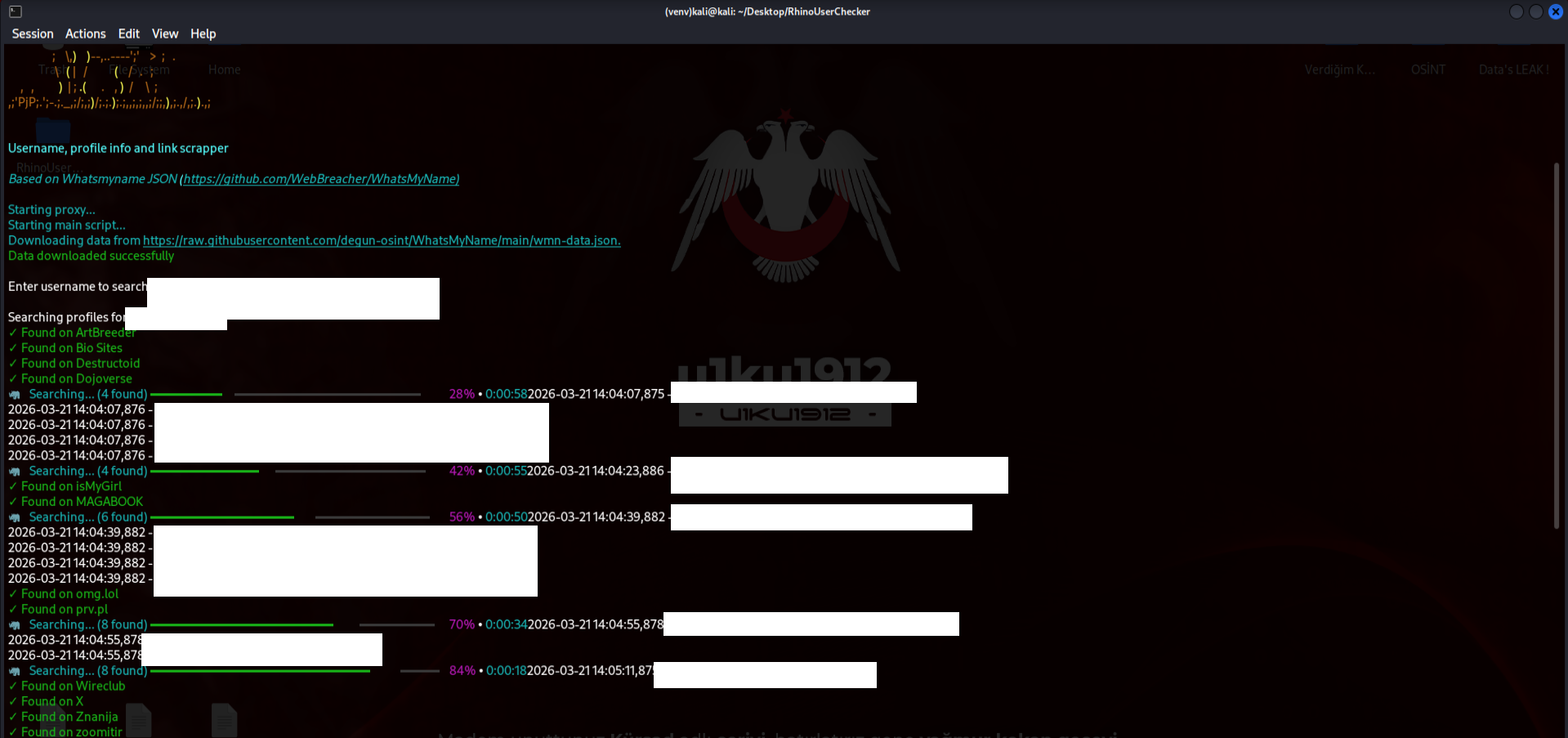Click 'Username, profile info and link scrapper' heading
Viewport: 1568px width, 738px height.
tap(118, 149)
